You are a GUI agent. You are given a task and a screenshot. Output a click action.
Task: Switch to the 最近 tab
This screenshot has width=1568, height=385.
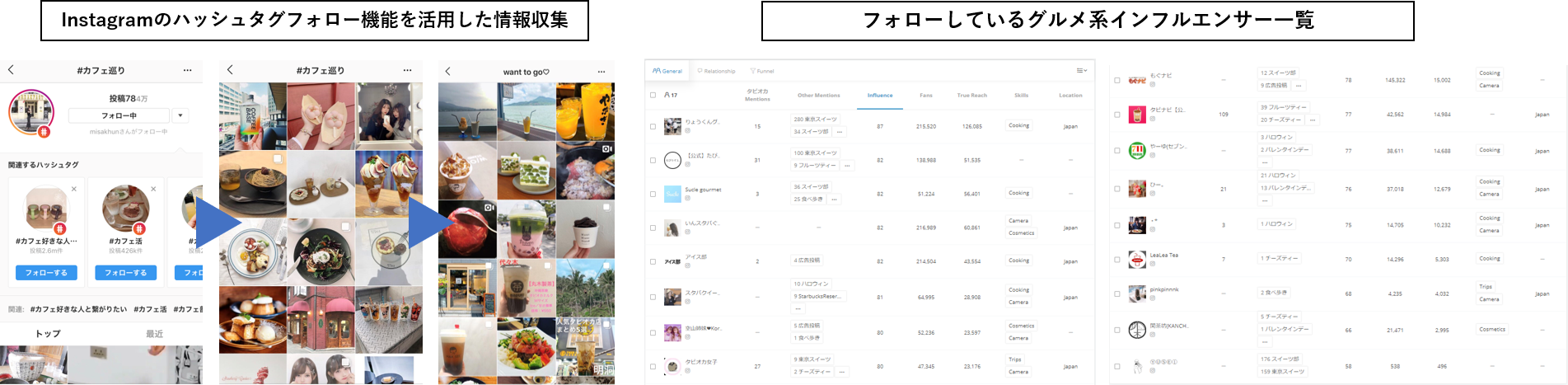tap(154, 334)
